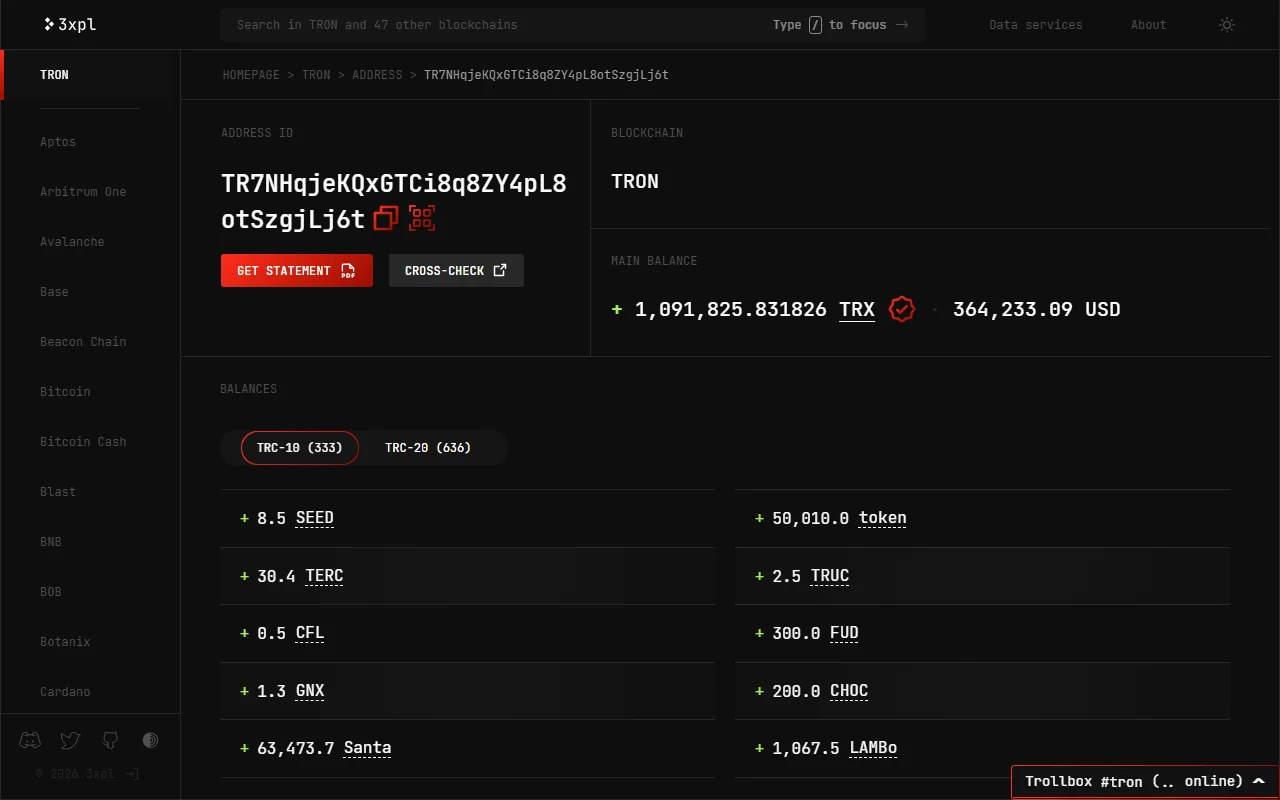The image size is (1280, 800).
Task: Select Aptos in the blockchain sidebar
Action: (x=58, y=142)
